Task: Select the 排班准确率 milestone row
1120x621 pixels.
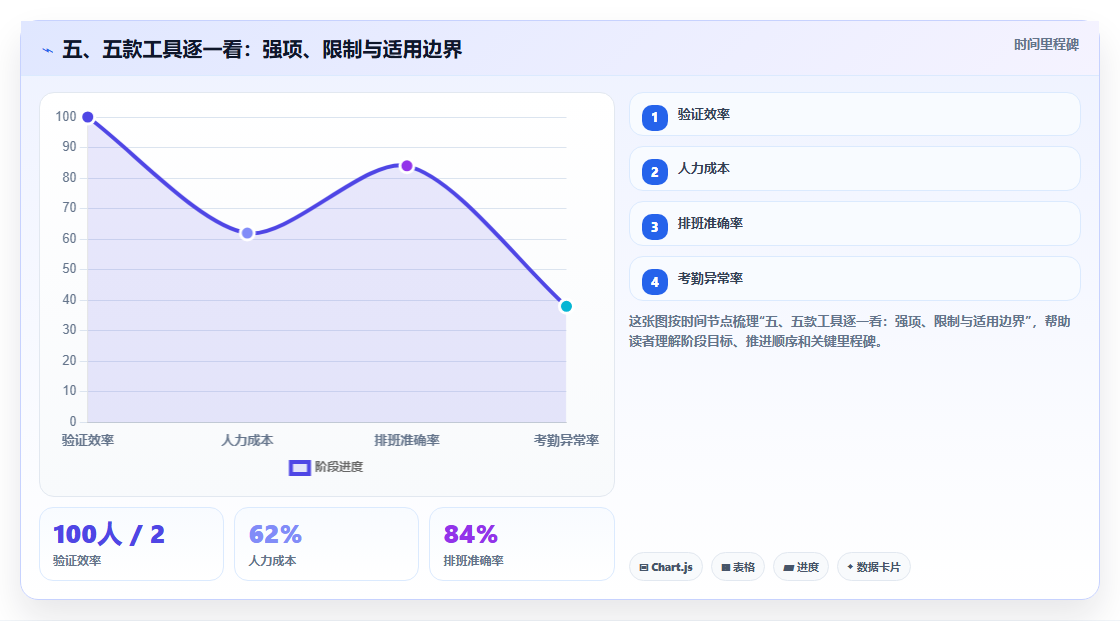Action: (x=854, y=224)
